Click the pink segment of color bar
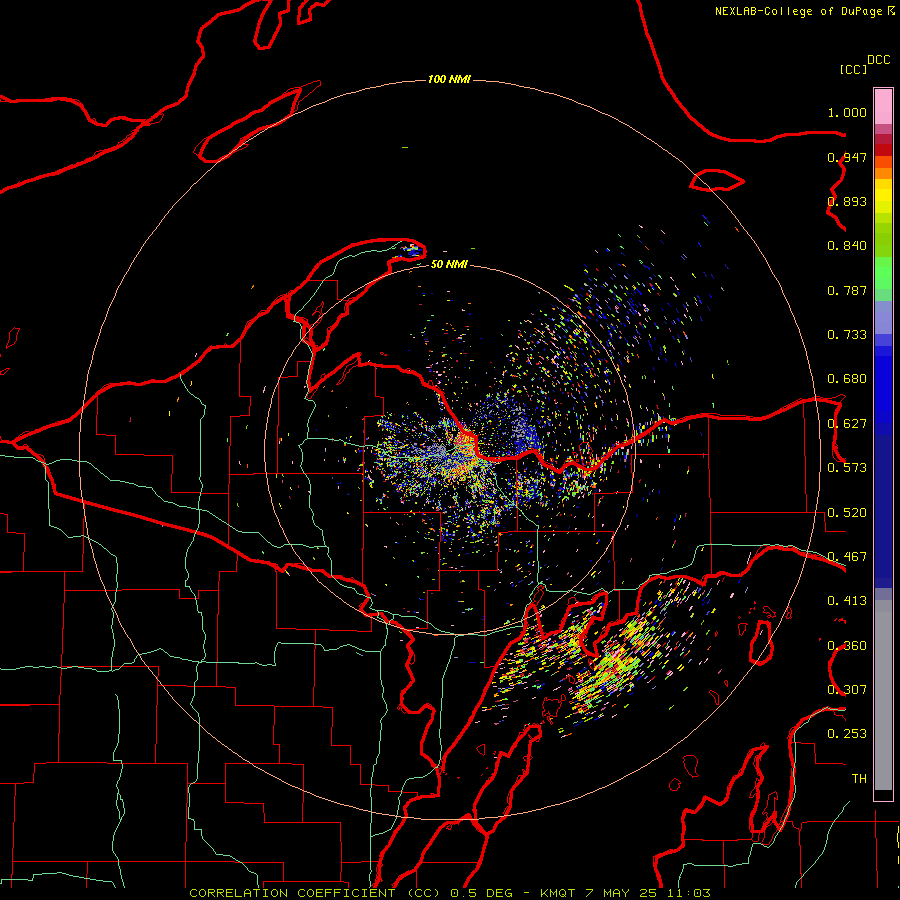The height and width of the screenshot is (900, 900). coord(883,107)
